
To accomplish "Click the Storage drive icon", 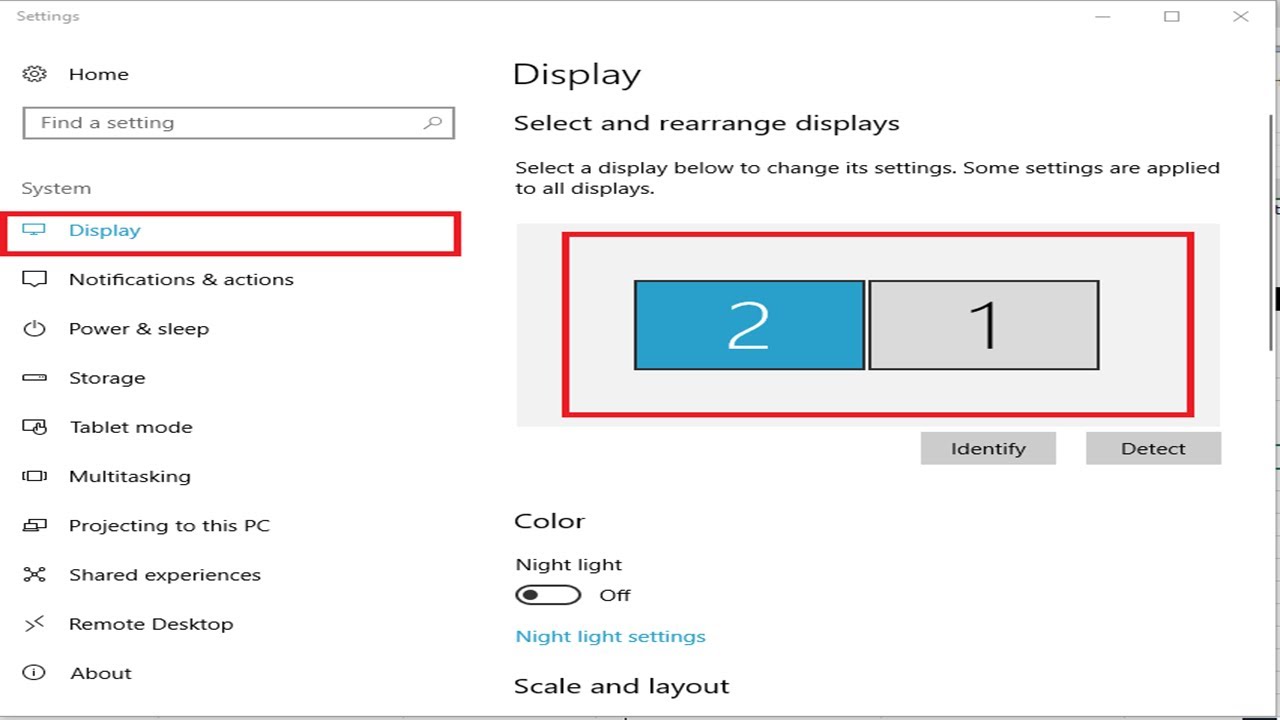I will tap(35, 378).
